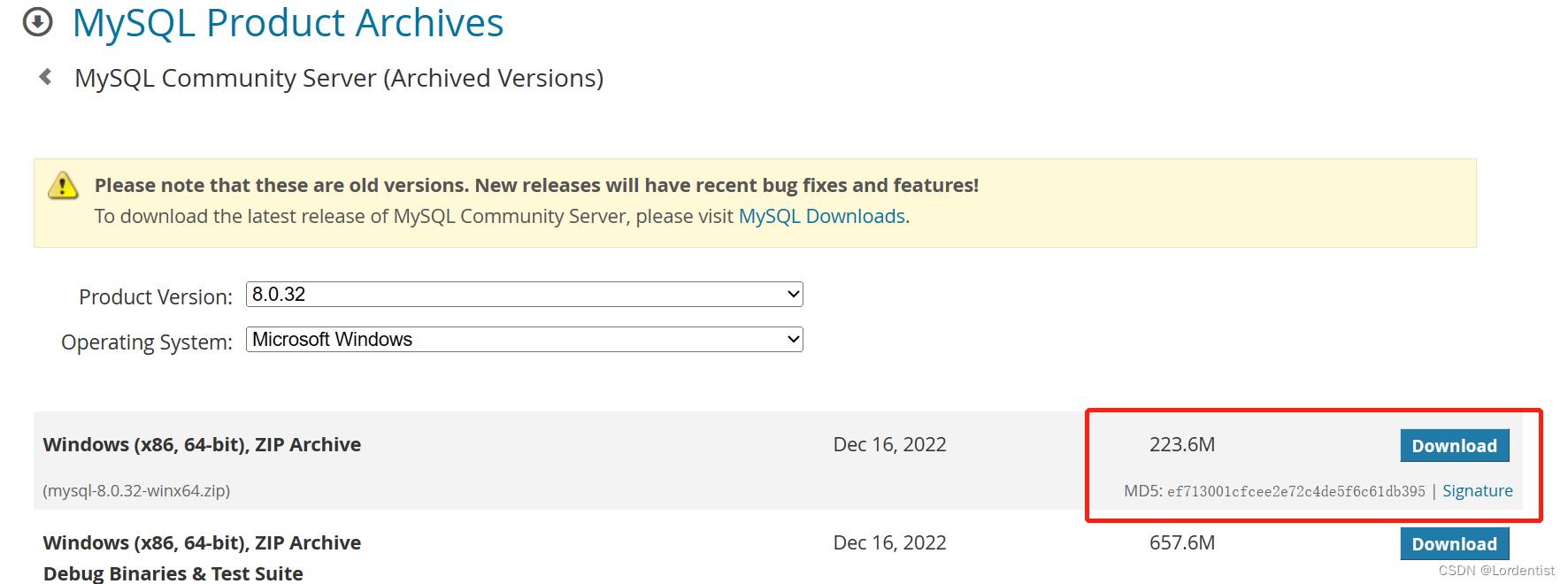
Task: Click the MySQL Product Archives heading
Action: (x=288, y=22)
